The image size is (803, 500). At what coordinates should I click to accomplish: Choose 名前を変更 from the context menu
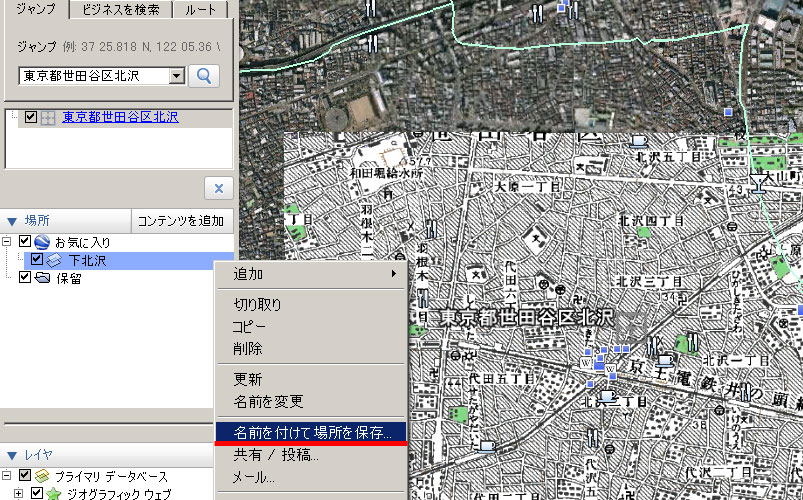coord(310,401)
